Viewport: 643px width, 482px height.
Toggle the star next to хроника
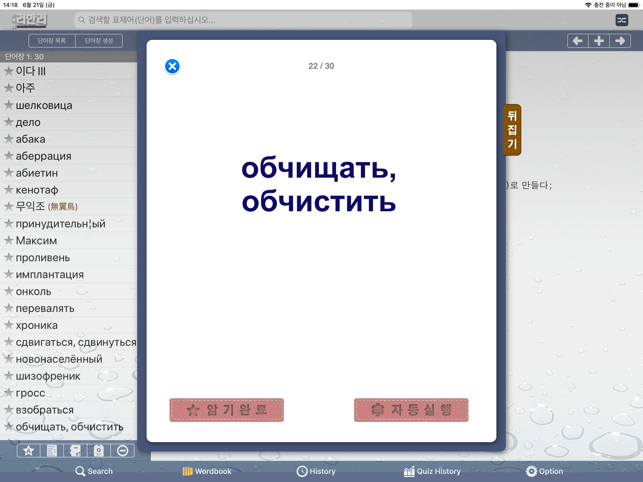tap(9, 325)
